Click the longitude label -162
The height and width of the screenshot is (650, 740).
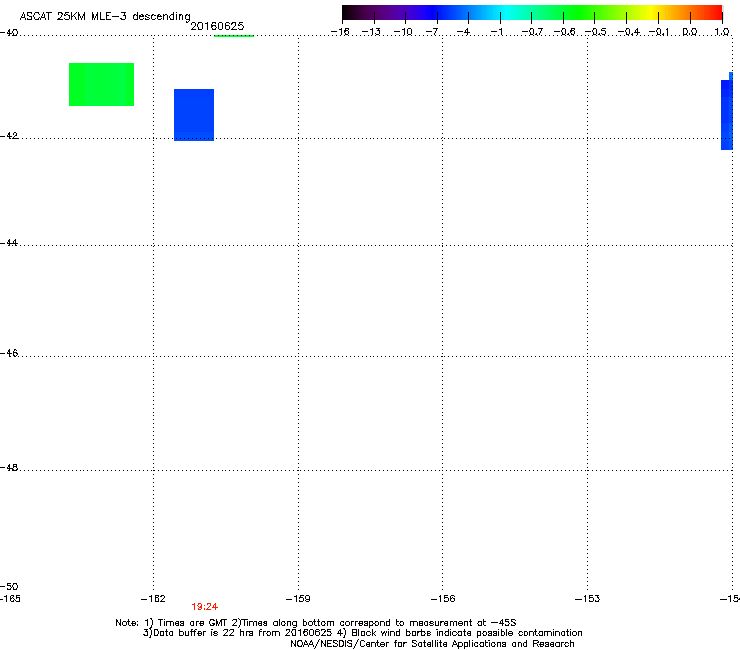(153, 599)
